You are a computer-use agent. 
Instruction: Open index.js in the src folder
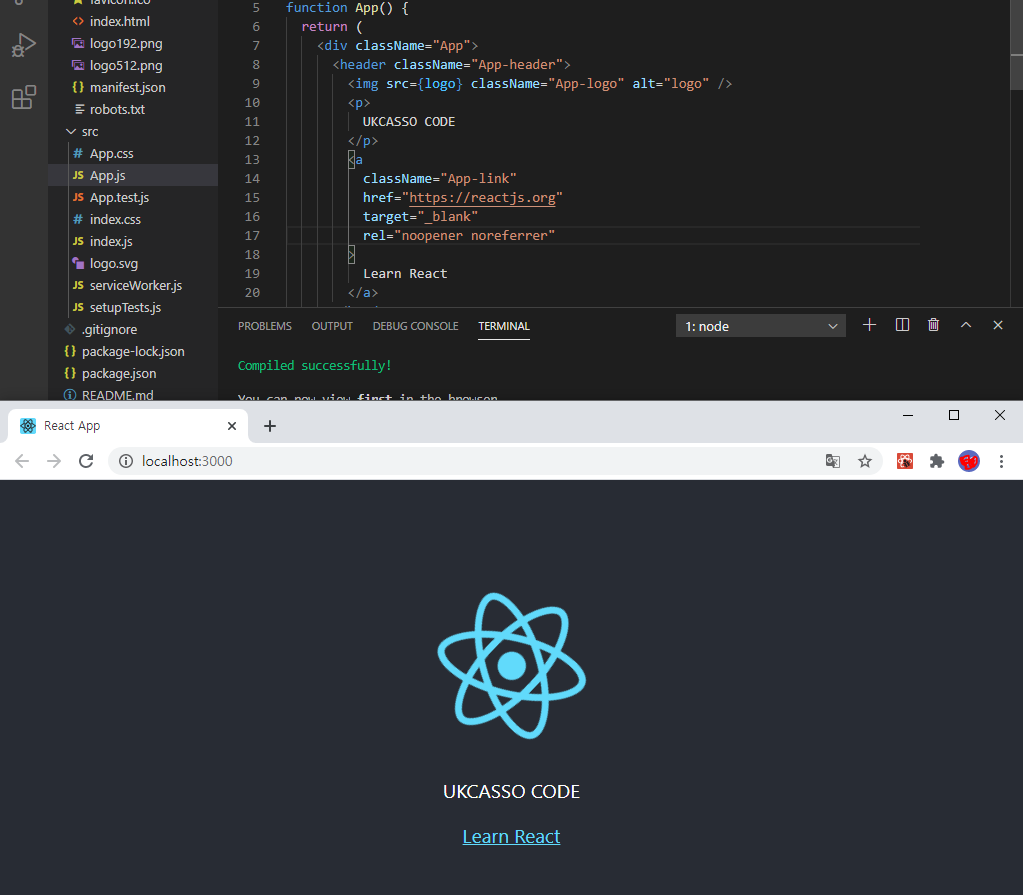(x=111, y=241)
